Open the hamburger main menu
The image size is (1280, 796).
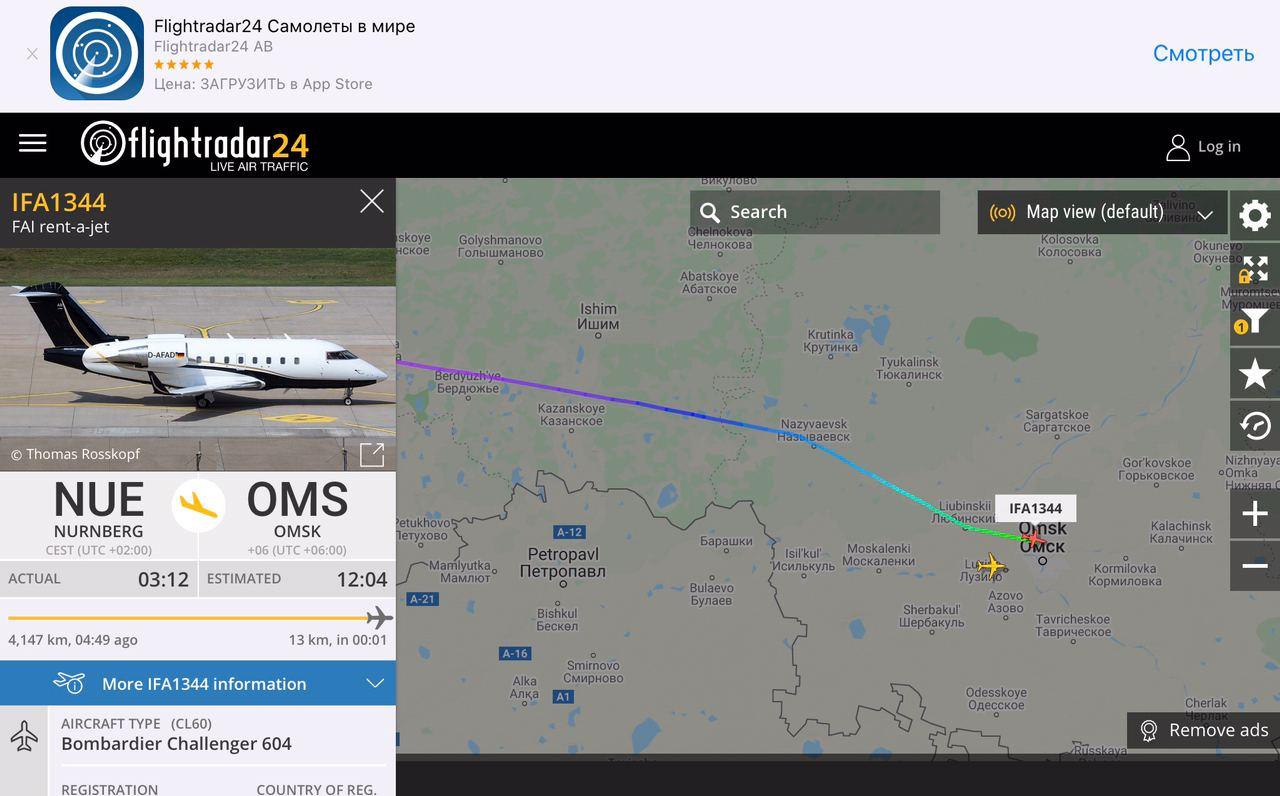coord(33,144)
